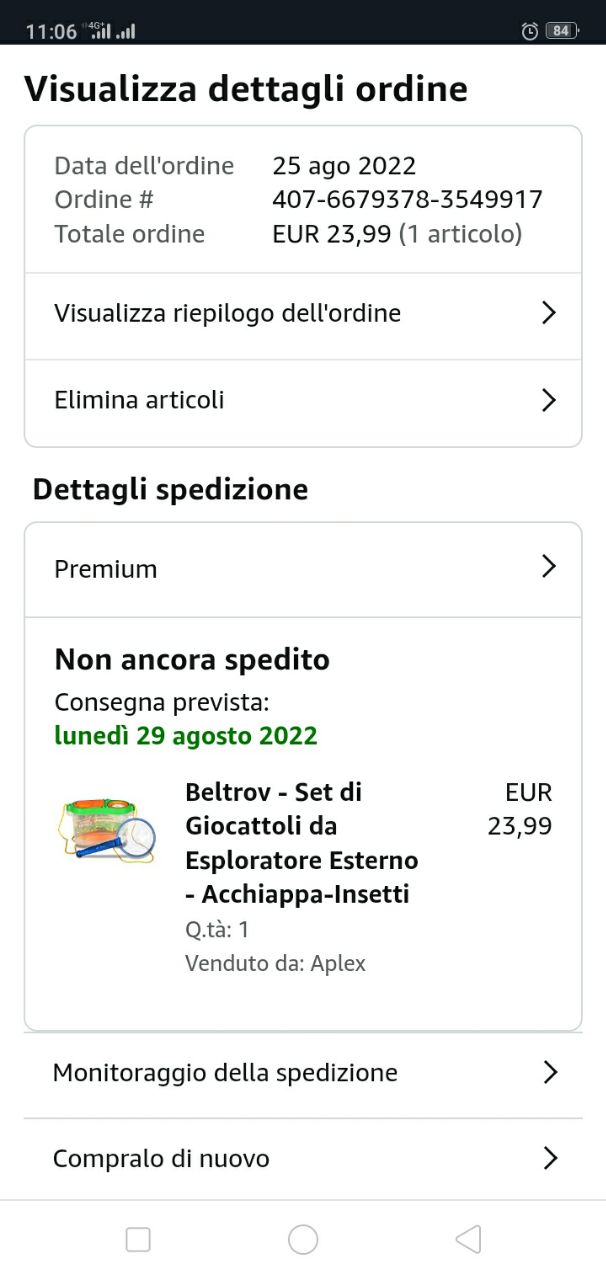The width and height of the screenshot is (606, 1280).
Task: Tap the Android back navigation triangle
Action: pyautogui.click(x=468, y=1239)
